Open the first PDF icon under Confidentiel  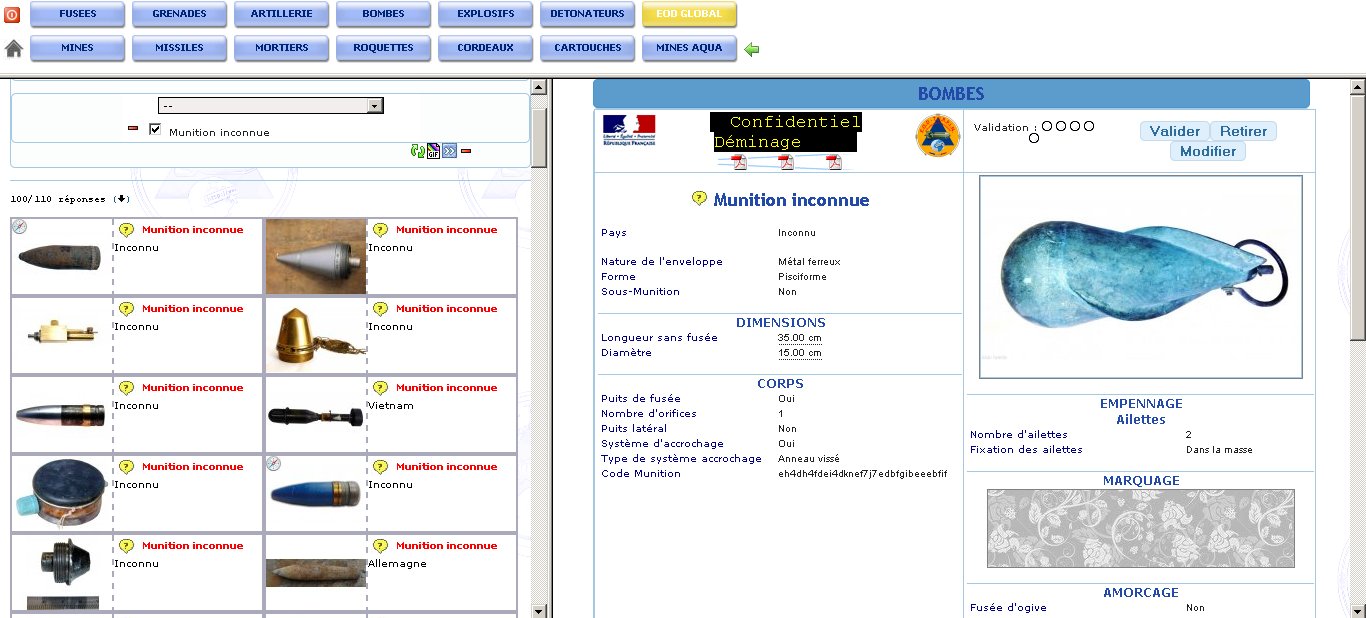tap(739, 162)
